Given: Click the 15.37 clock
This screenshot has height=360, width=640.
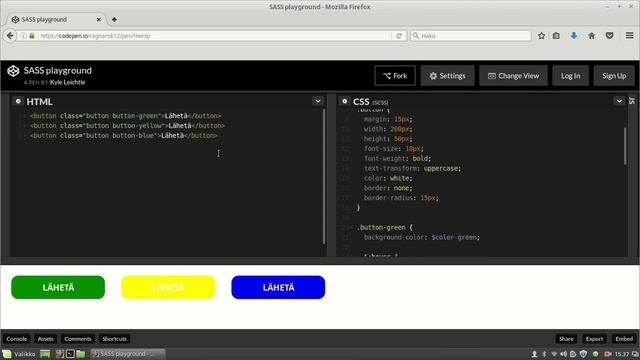Looking at the screenshot, I should click(x=622, y=354).
